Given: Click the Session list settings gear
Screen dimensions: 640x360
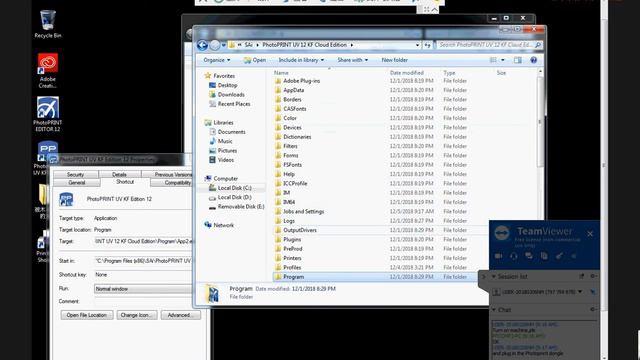Looking at the screenshot, I should (x=593, y=276).
